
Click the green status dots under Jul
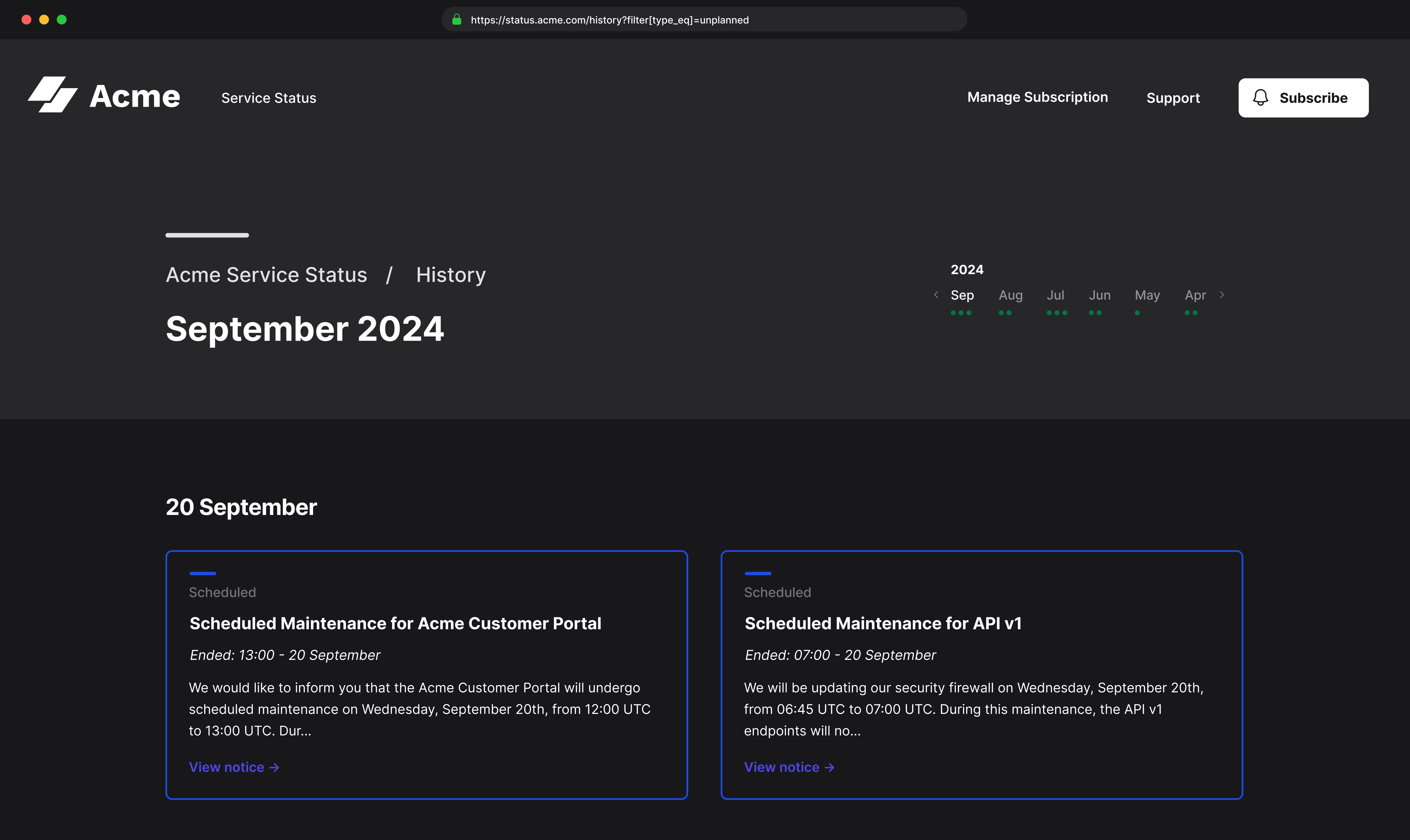pos(1056,313)
